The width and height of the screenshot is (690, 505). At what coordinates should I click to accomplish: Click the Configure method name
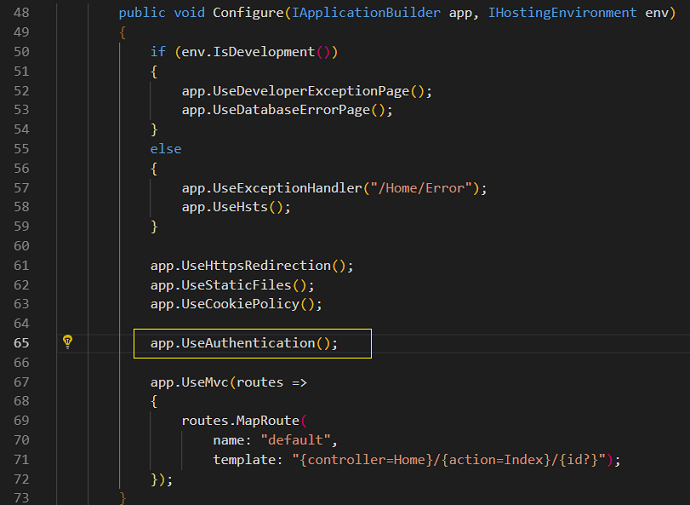pyautogui.click(x=248, y=13)
